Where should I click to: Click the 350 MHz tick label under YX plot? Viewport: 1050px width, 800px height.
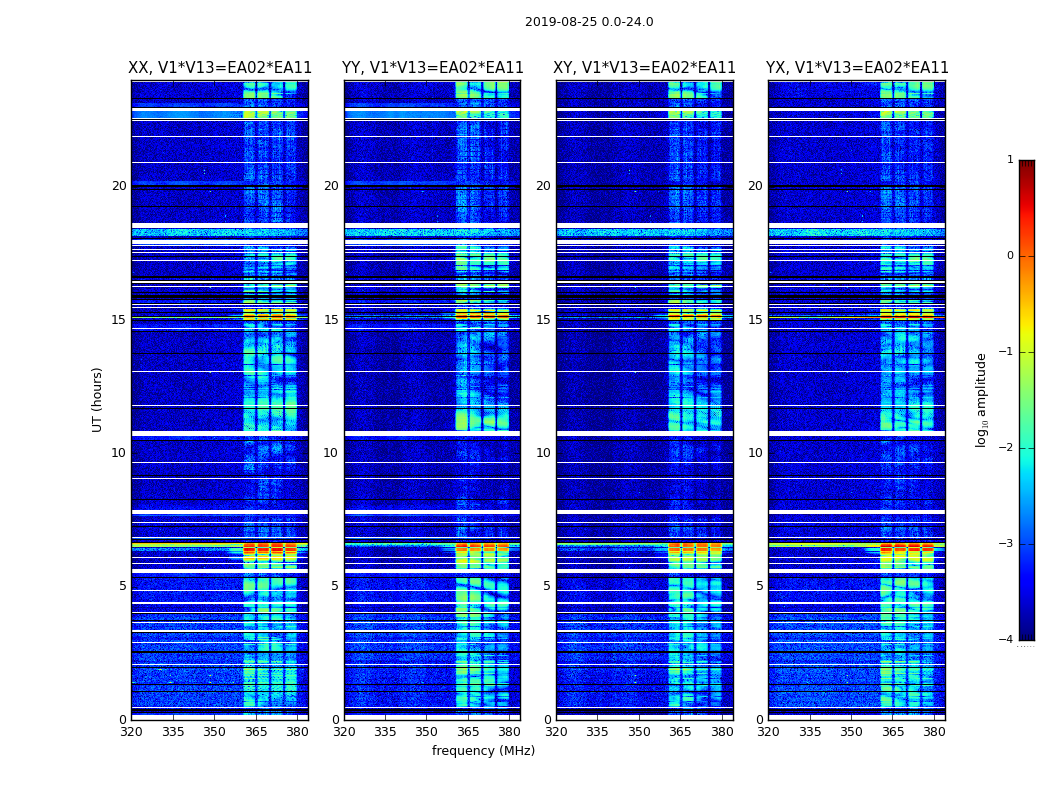point(851,732)
